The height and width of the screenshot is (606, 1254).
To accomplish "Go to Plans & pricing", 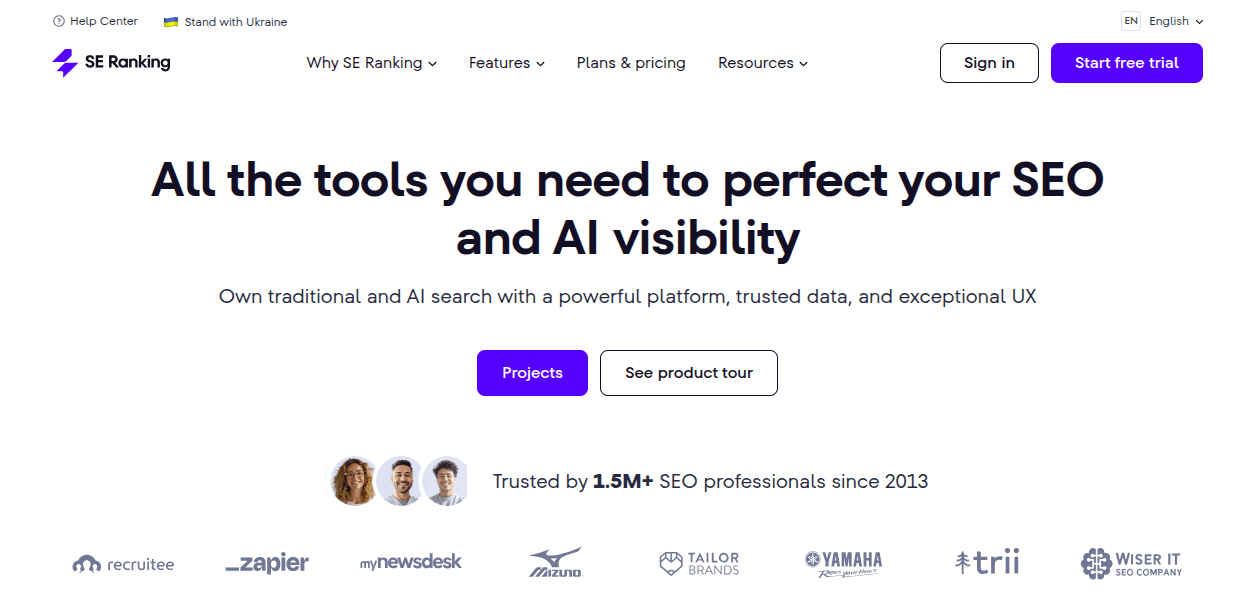I will pyautogui.click(x=631, y=63).
